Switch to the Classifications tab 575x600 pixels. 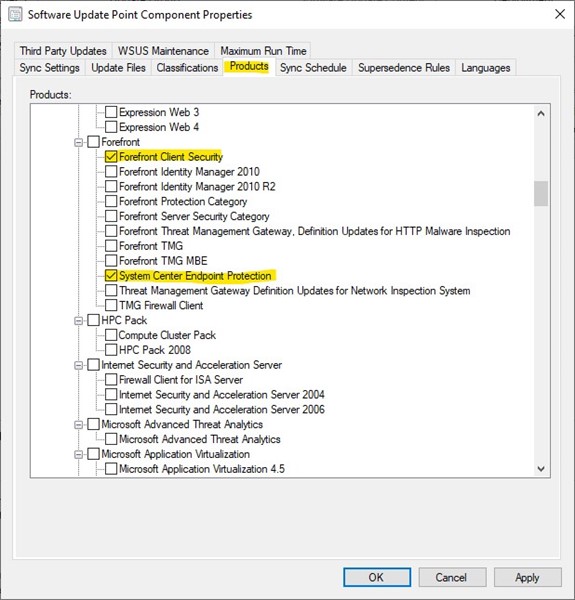pyautogui.click(x=187, y=68)
